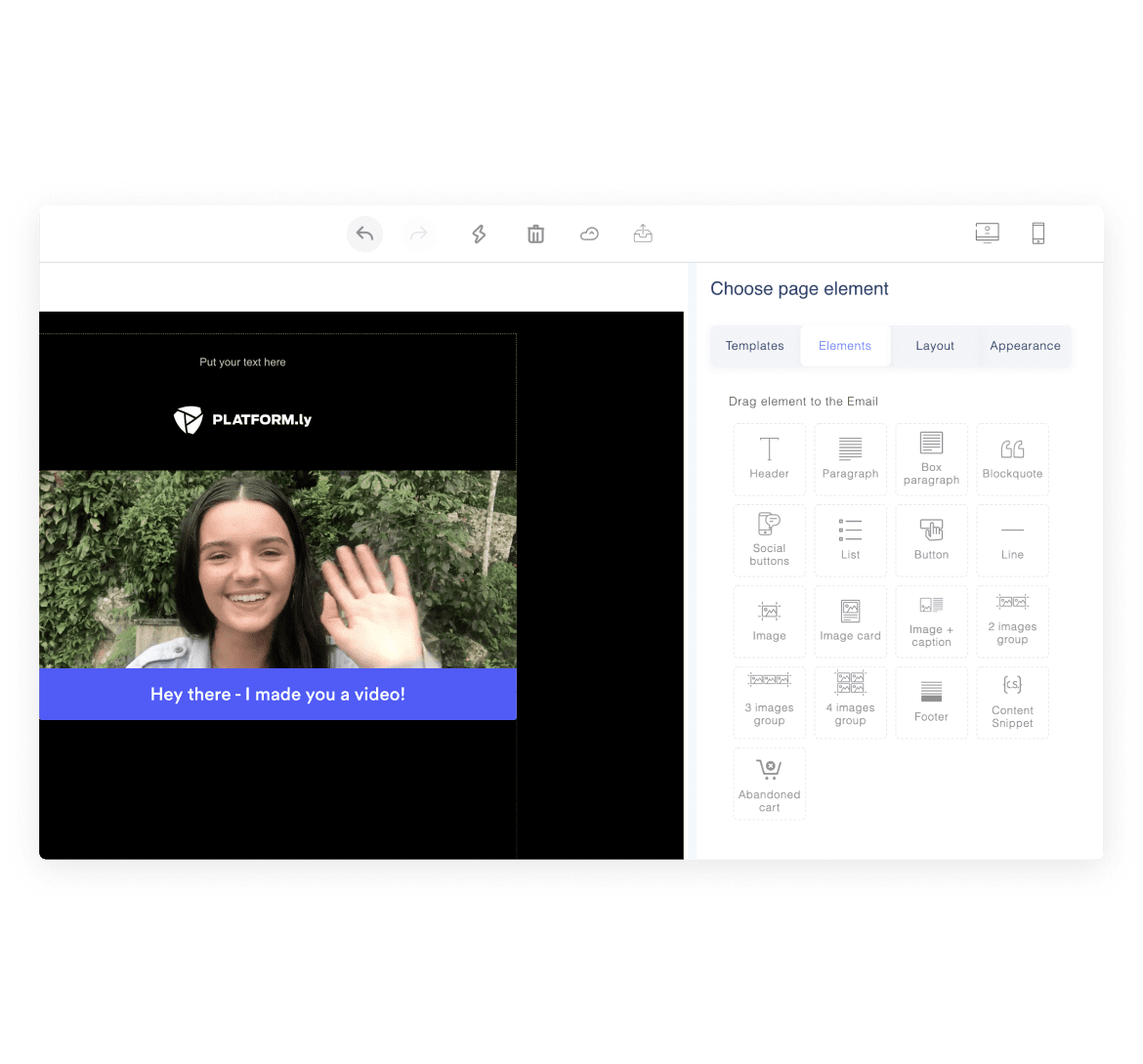Select the Content Snippet element
This screenshot has width=1143, height=1064.
pos(1012,702)
